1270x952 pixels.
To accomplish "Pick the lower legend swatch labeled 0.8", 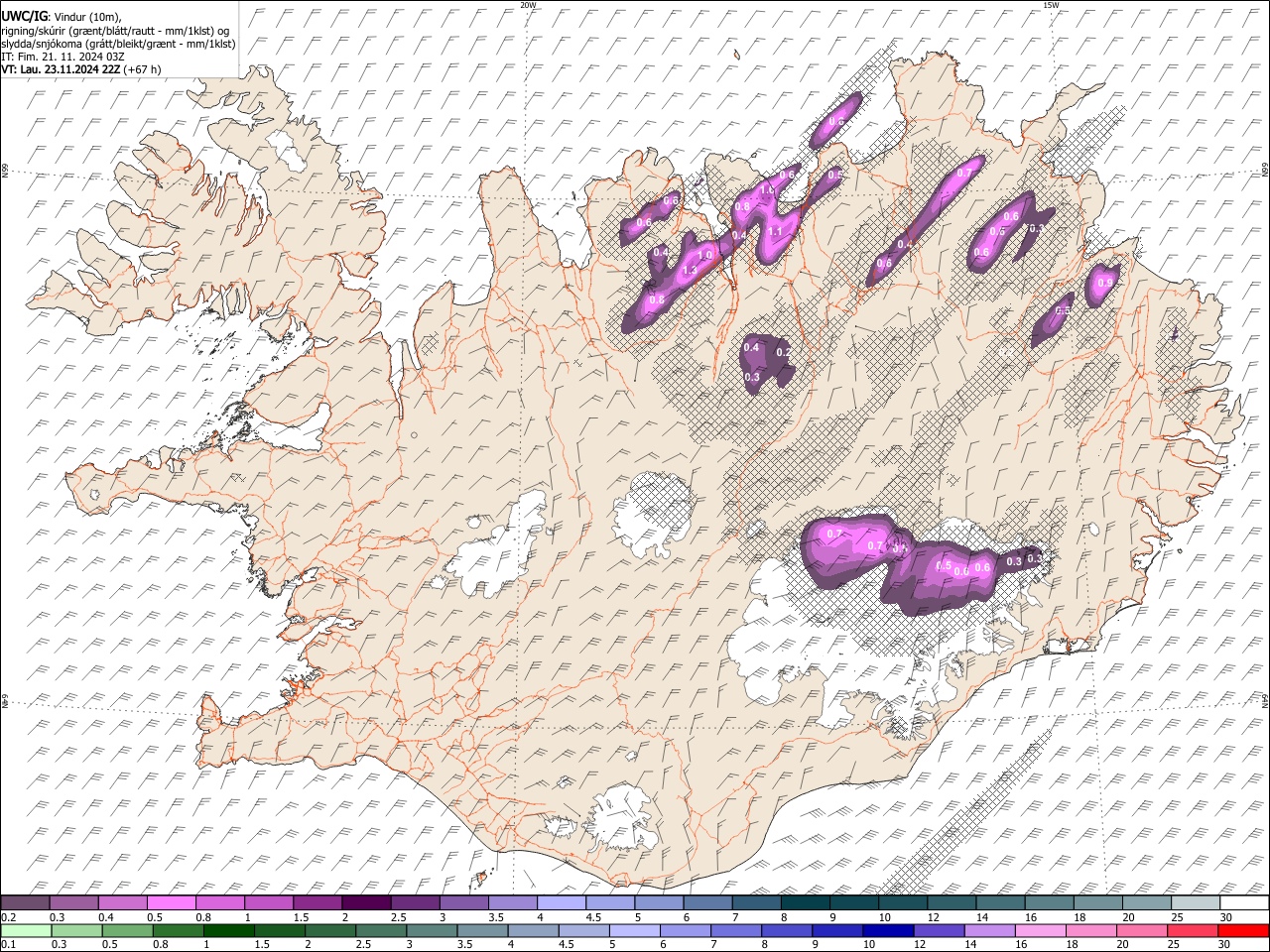I will click(x=178, y=930).
